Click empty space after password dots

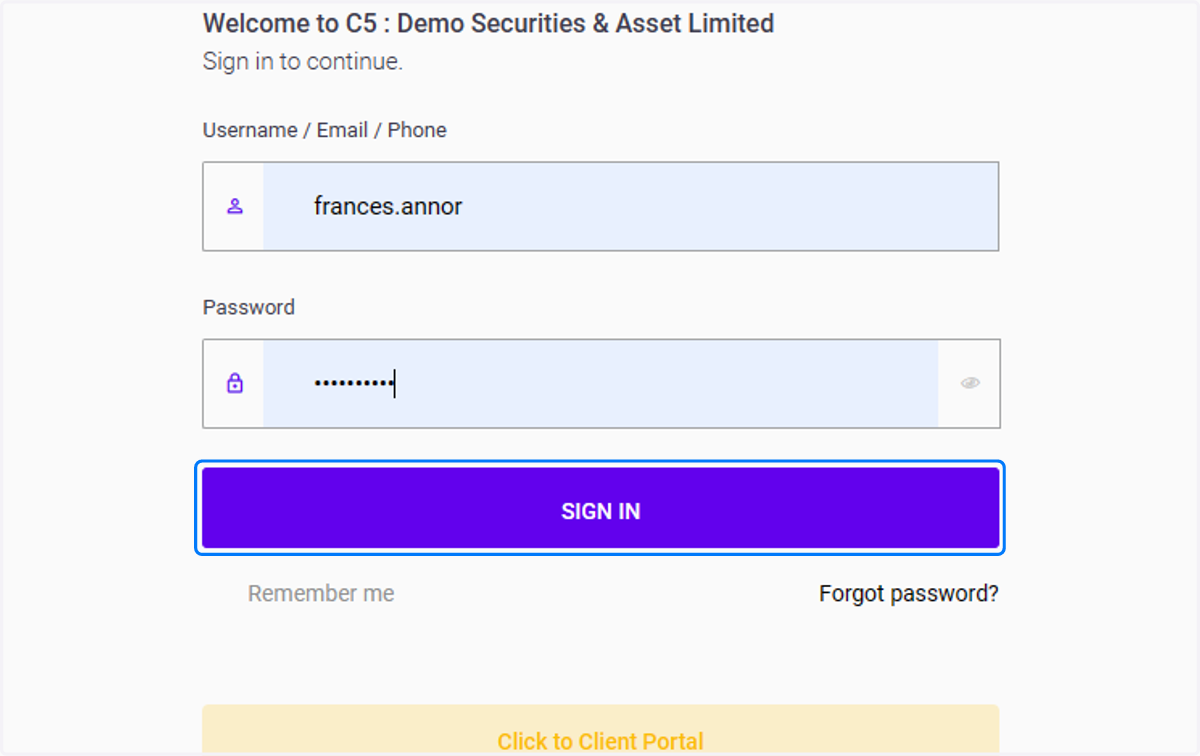(x=665, y=383)
